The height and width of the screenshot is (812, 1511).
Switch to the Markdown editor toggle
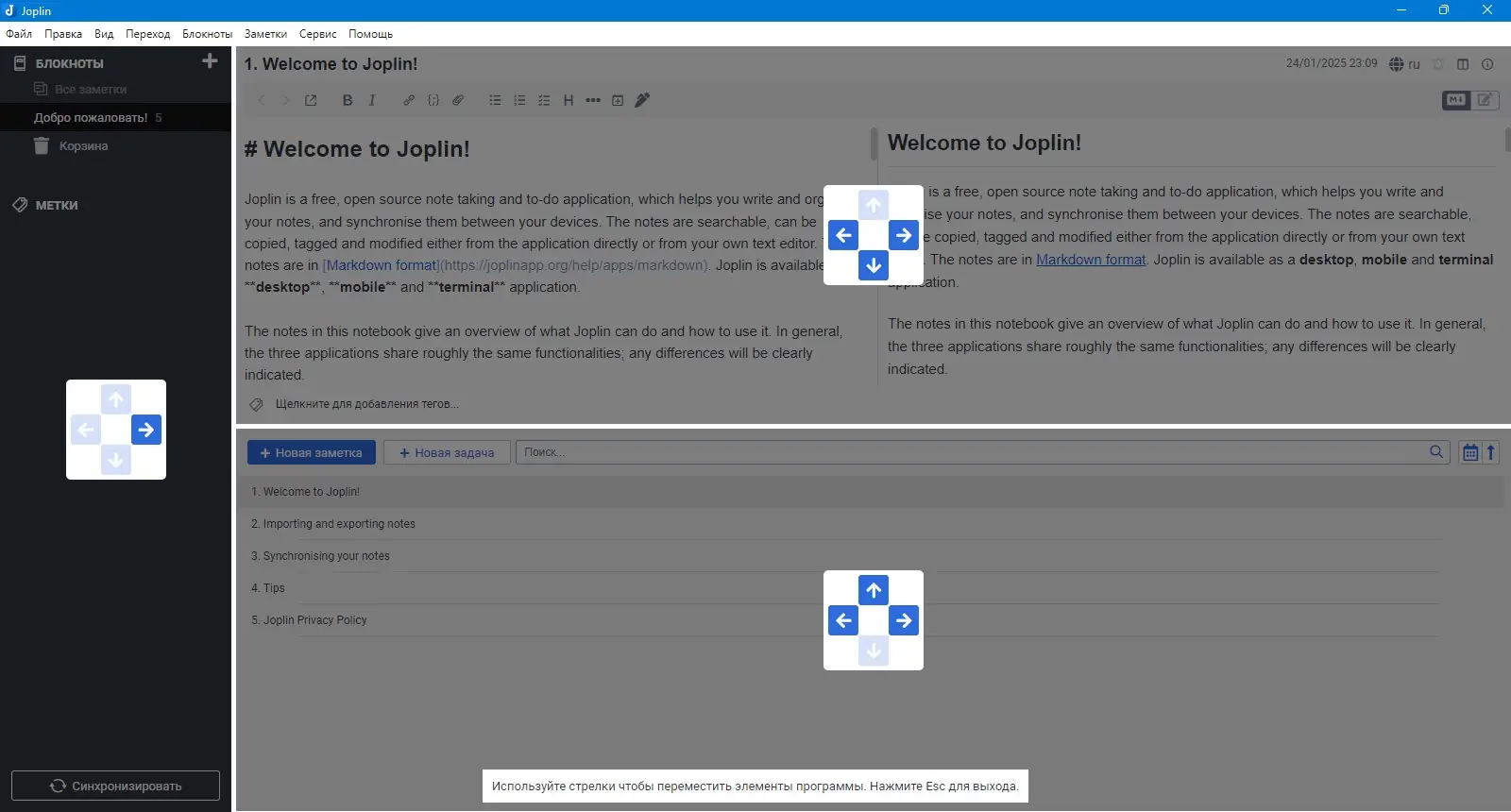point(1456,100)
